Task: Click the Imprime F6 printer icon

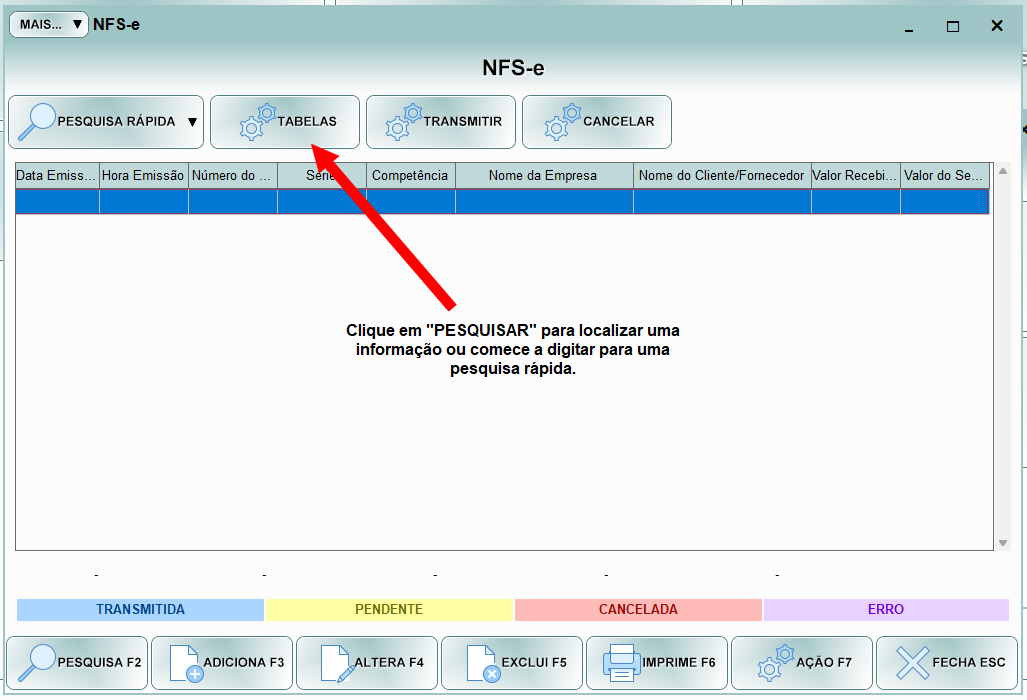Action: tap(621, 662)
